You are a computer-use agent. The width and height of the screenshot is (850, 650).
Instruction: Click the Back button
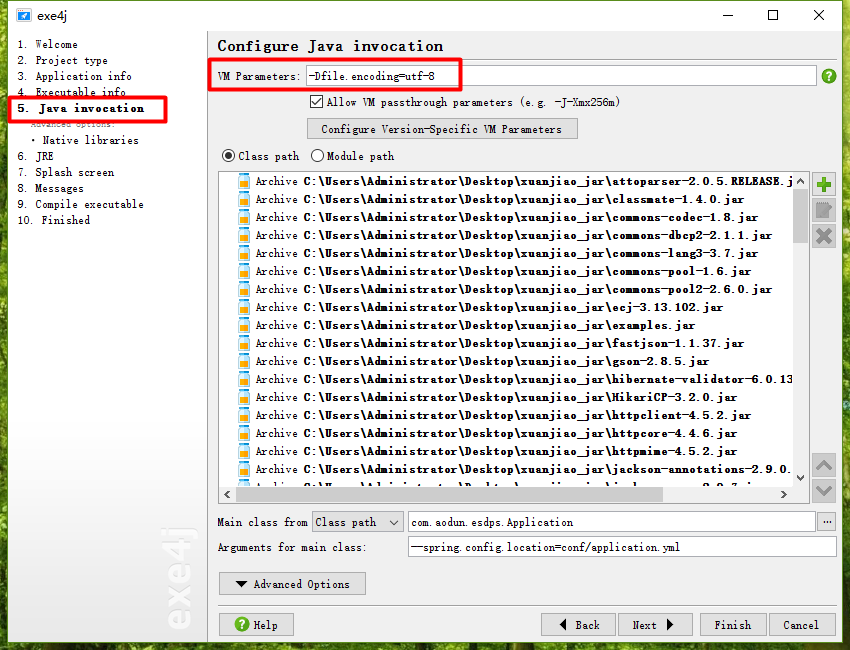click(x=578, y=625)
